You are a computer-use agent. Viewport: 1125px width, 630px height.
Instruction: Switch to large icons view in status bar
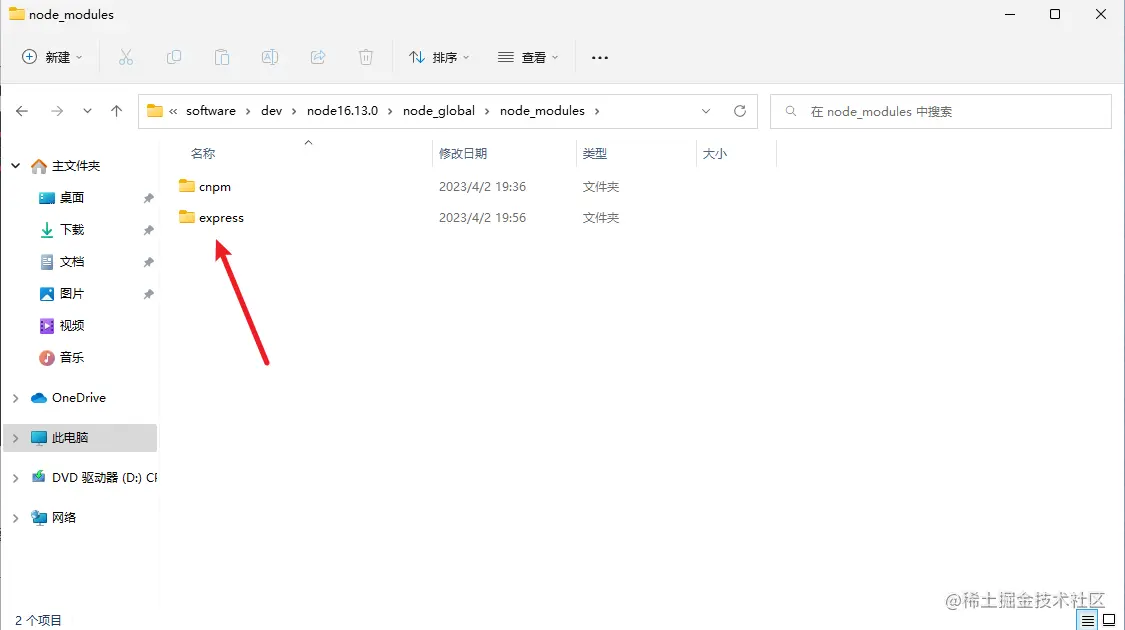1109,621
